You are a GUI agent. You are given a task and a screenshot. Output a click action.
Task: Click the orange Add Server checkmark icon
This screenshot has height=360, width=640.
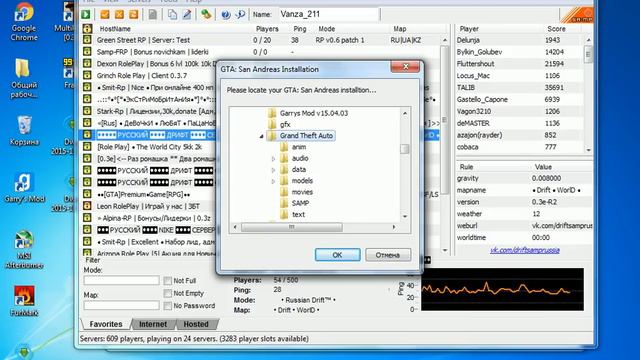(x=105, y=14)
